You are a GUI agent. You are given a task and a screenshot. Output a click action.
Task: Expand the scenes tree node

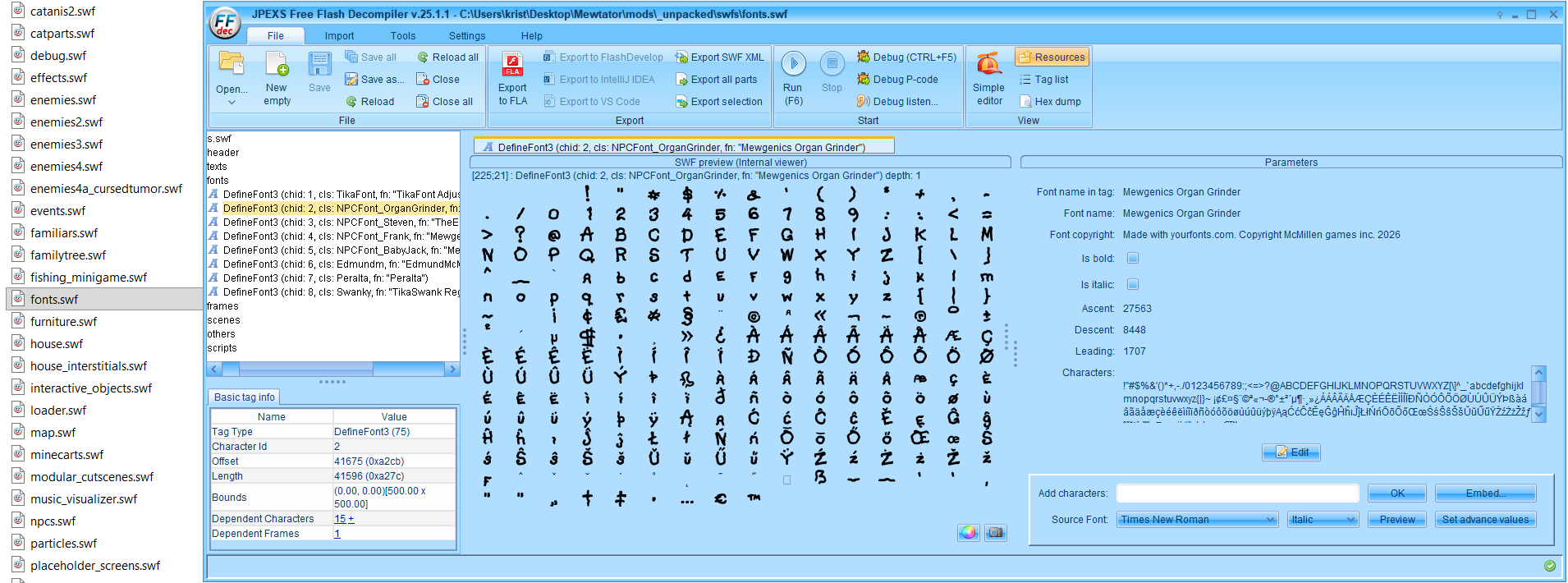click(x=223, y=320)
